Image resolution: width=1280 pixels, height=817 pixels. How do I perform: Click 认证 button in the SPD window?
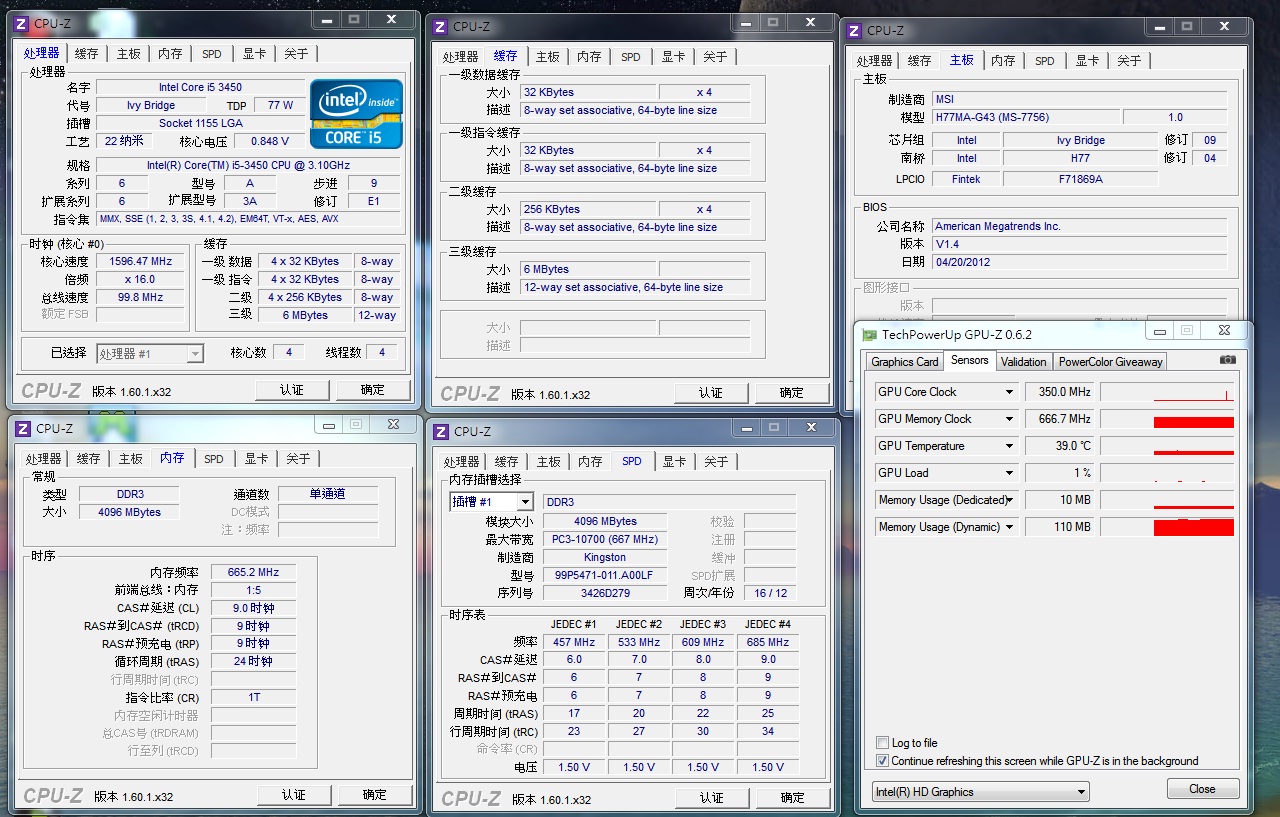711,798
